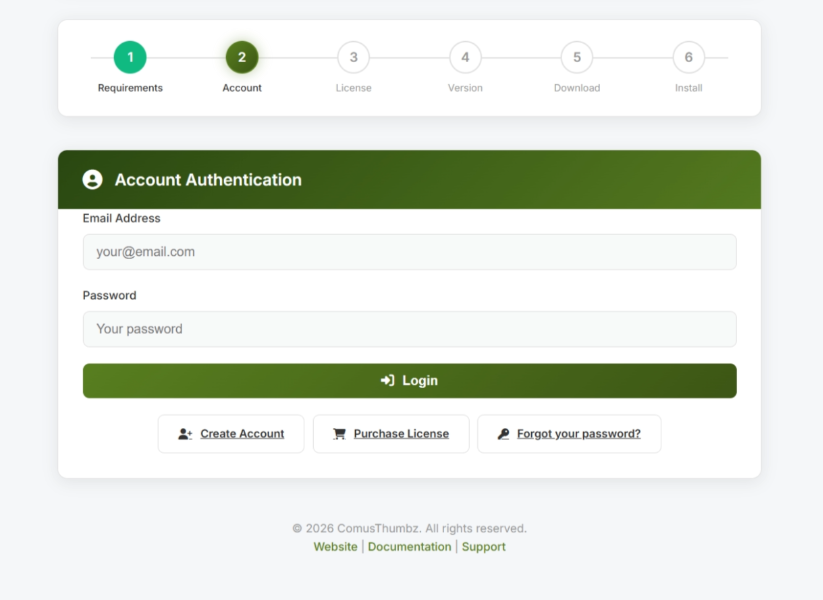
Task: Click the Forgot your password? link
Action: tap(578, 434)
